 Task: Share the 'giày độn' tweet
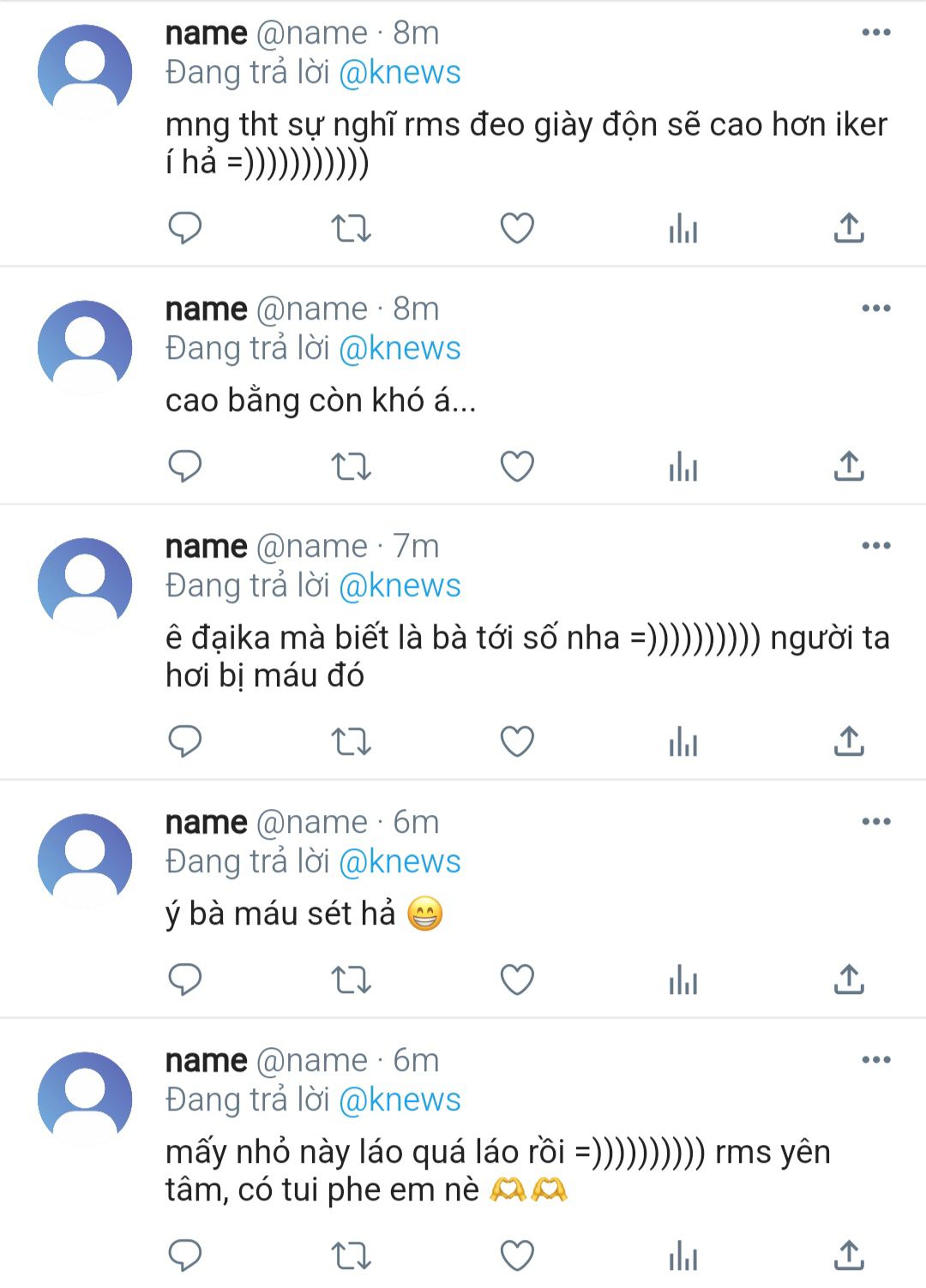click(849, 228)
